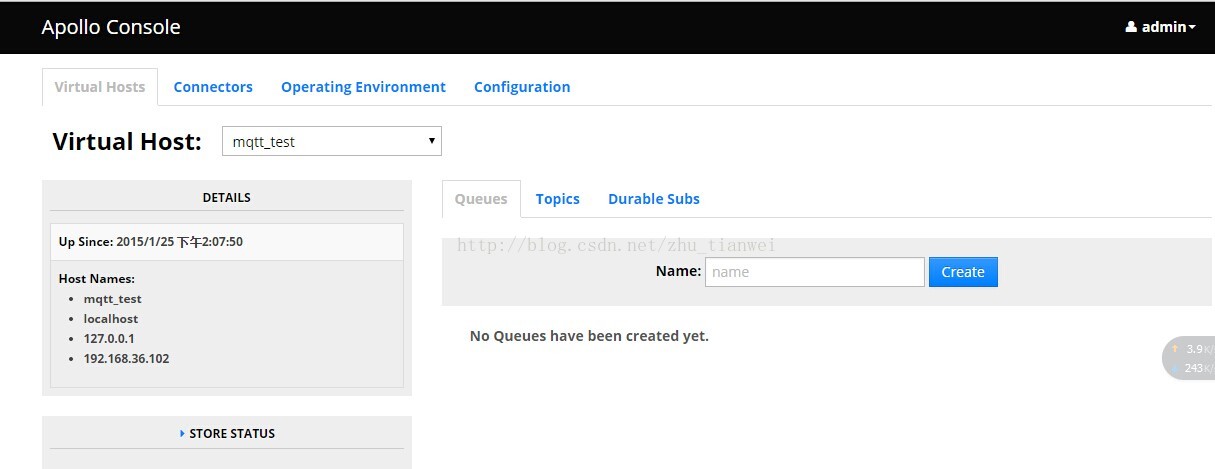The width and height of the screenshot is (1215, 469).
Task: Click the Host Names label
Action: pyautogui.click(x=97, y=279)
